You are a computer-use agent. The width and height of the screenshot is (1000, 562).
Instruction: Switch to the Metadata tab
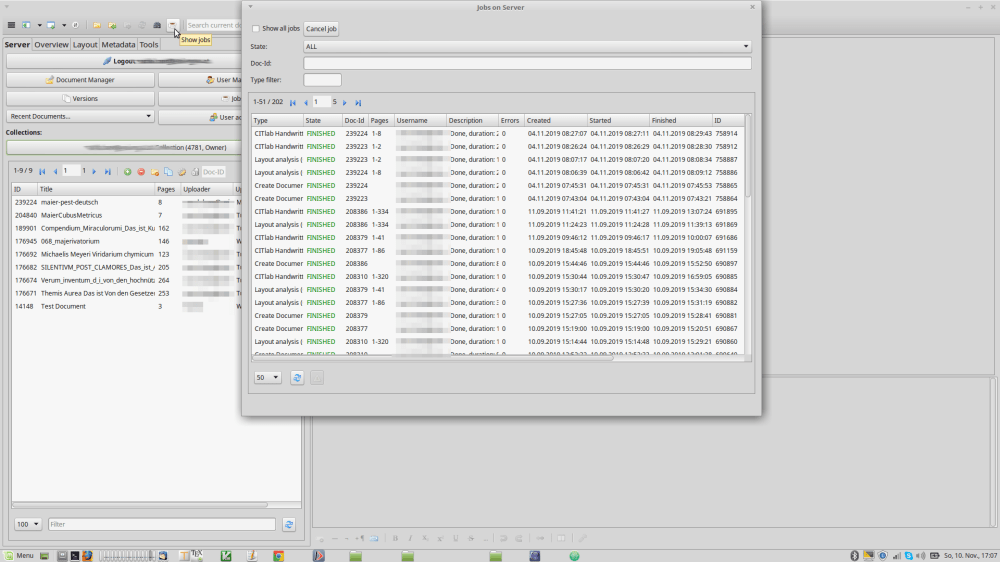(118, 45)
